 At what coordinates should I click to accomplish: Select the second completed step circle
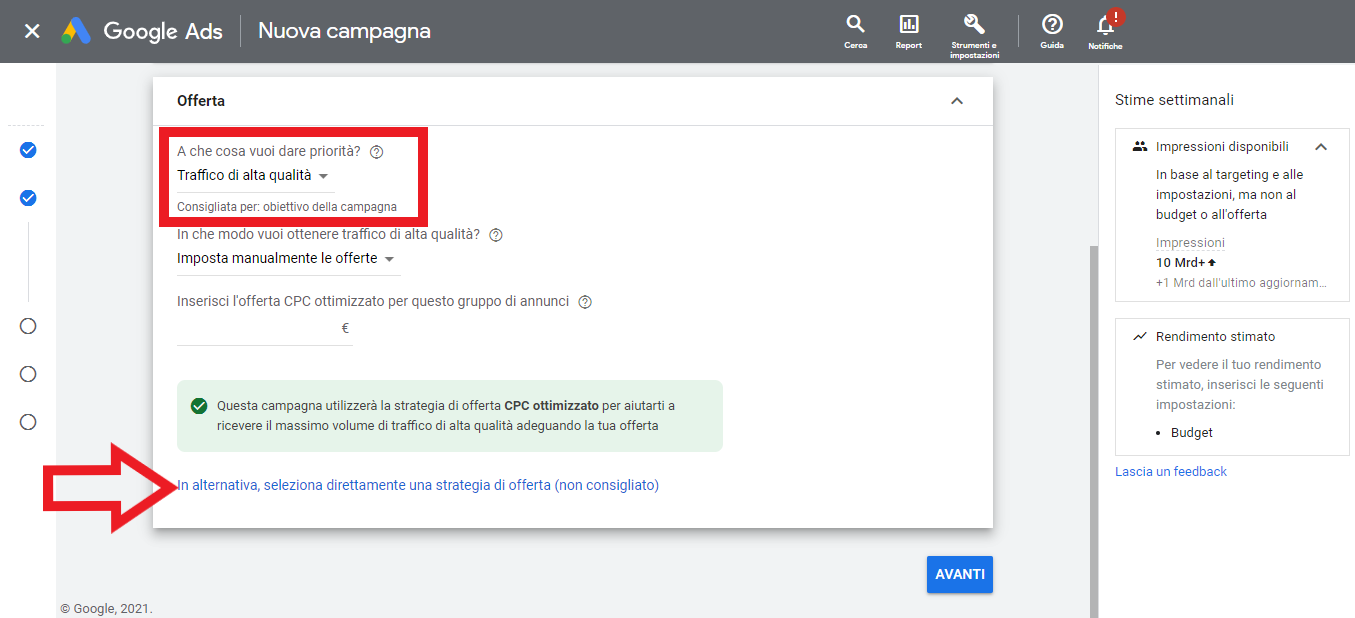pyautogui.click(x=28, y=198)
